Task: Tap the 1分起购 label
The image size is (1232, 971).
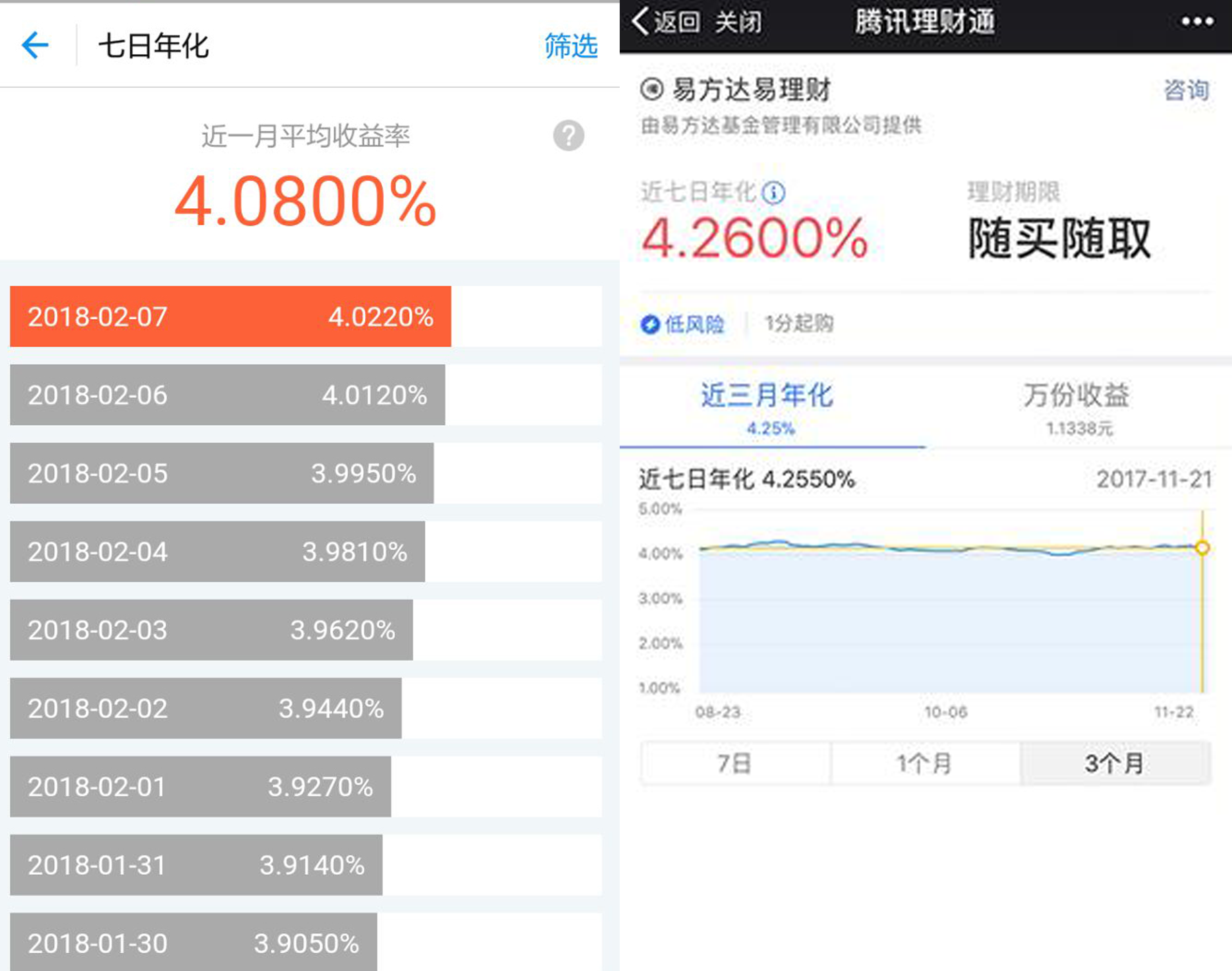Action: 799,323
